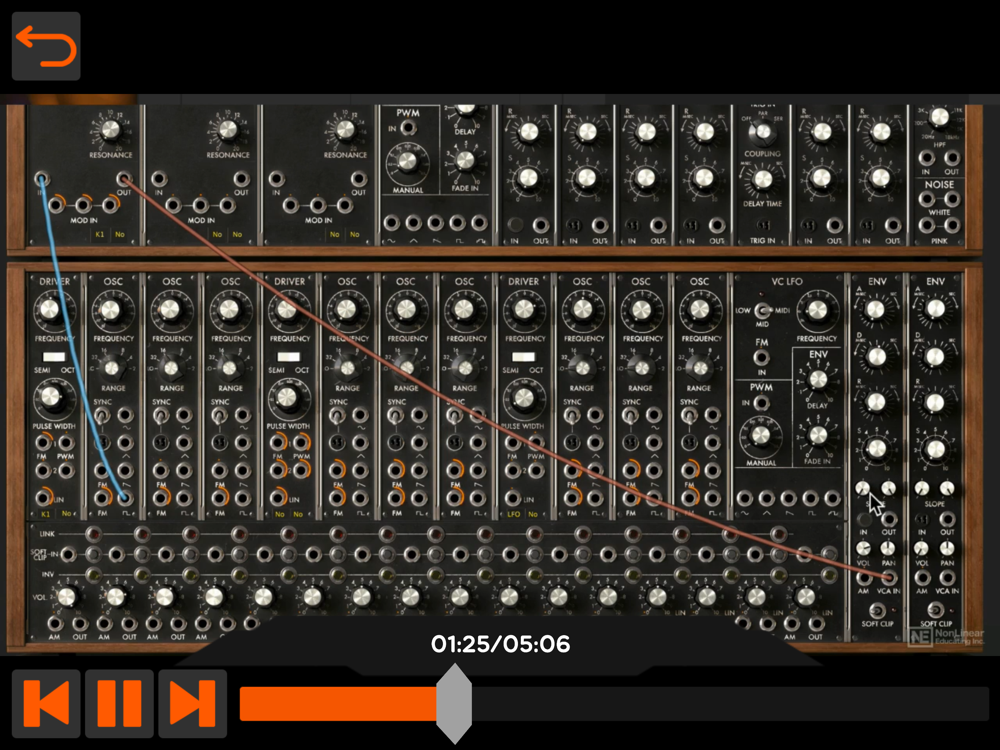Click the leftmost DRIVER LIN jack
This screenshot has width=1000, height=750.
point(43,497)
